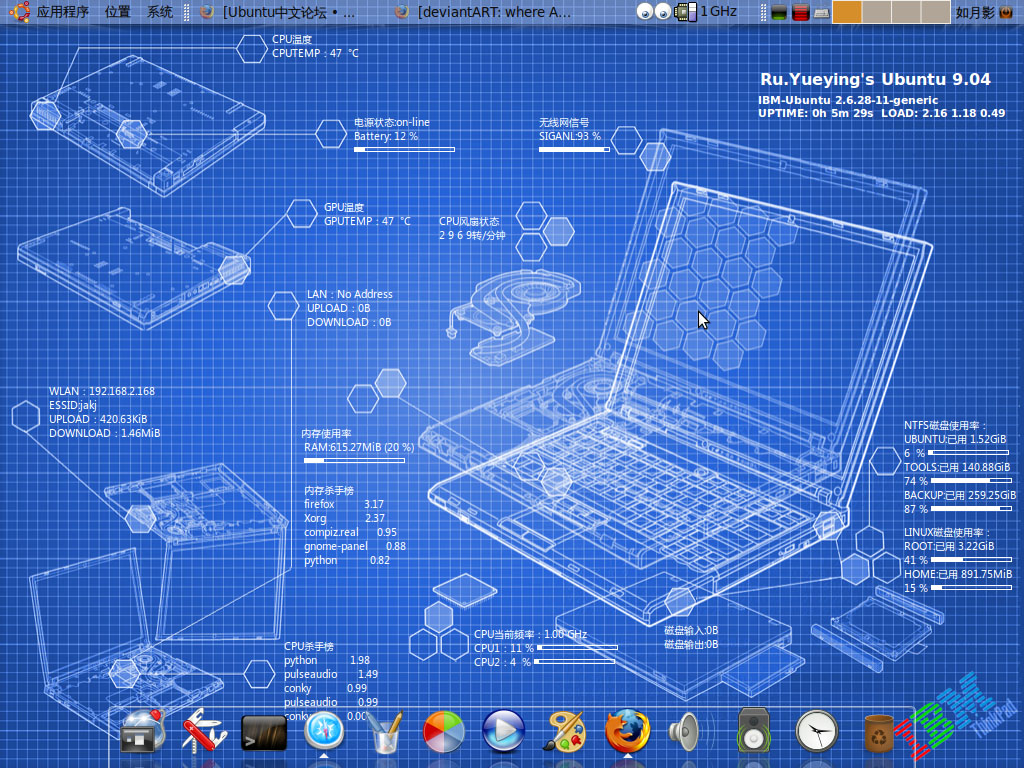Viewport: 1024px width, 768px height.
Task: Click the HOME:已用 891.75MiB disk line
Action: pos(958,575)
